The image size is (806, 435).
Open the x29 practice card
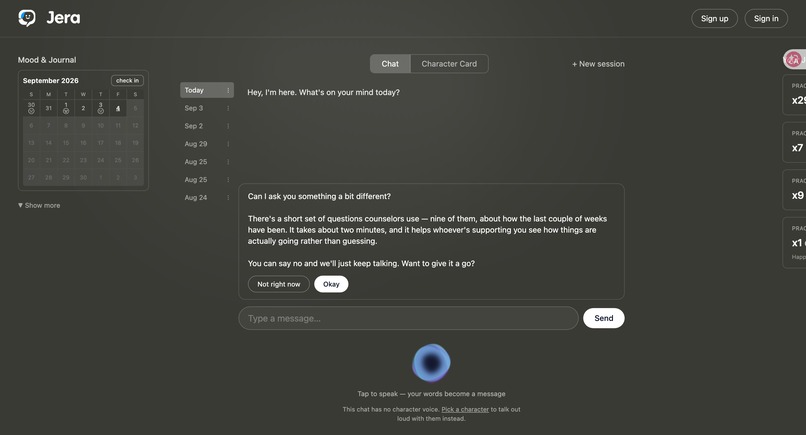[x=794, y=95]
